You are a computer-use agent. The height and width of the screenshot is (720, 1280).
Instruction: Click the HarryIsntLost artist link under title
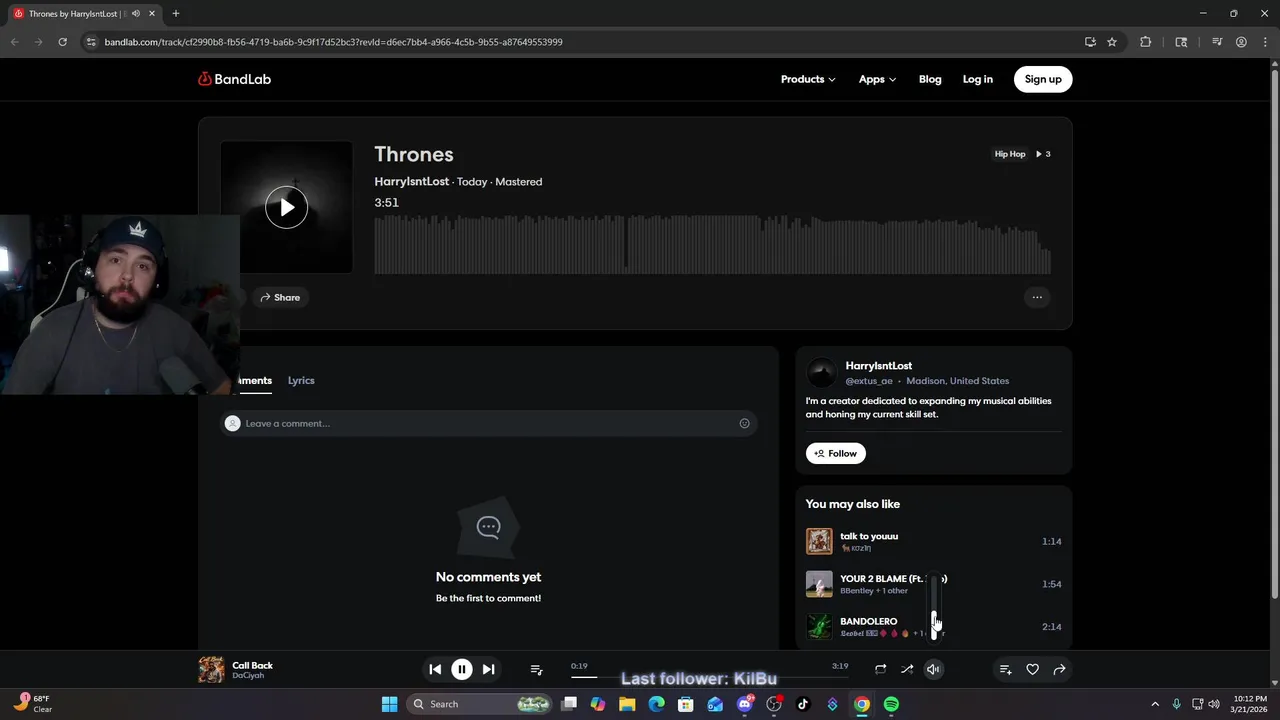click(x=411, y=182)
